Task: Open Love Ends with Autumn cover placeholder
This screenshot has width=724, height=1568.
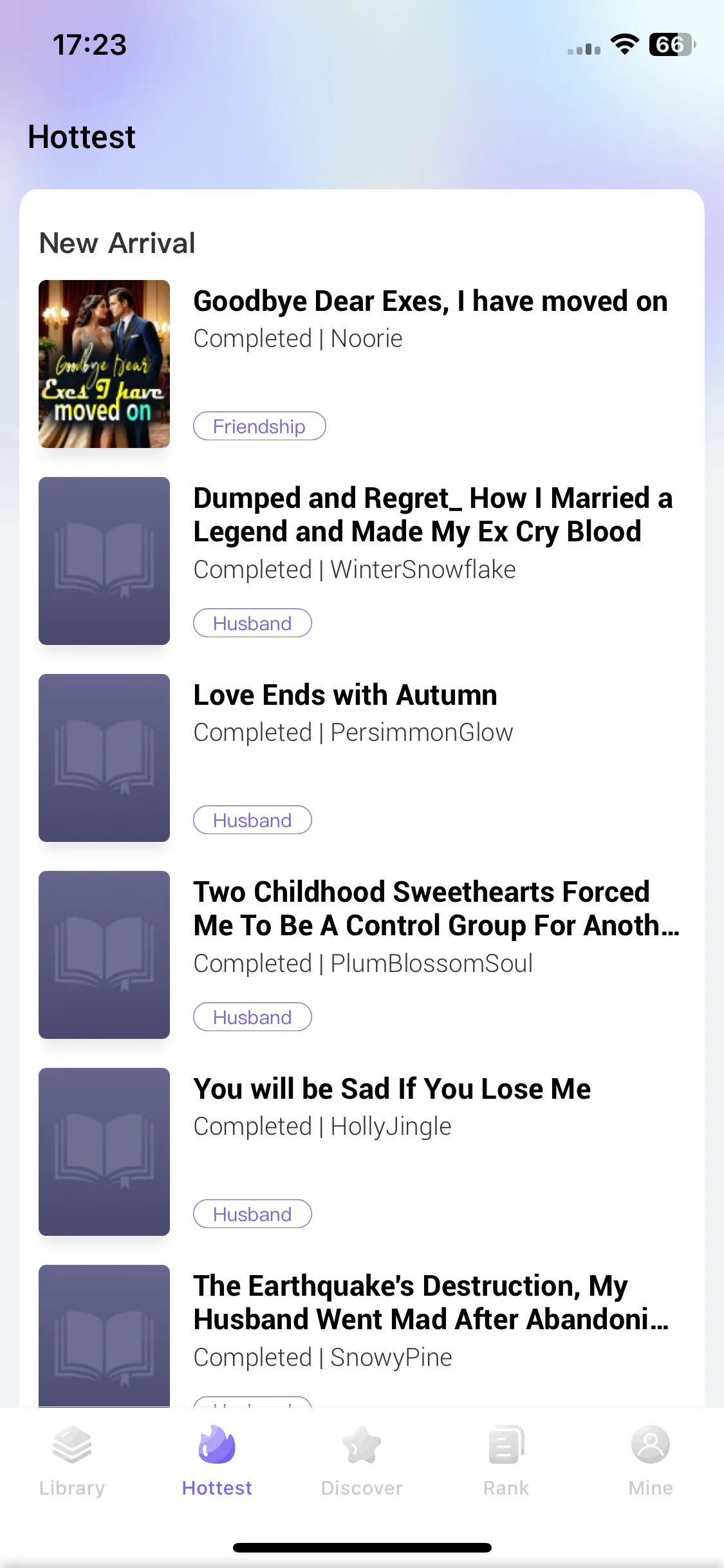Action: 104,758
